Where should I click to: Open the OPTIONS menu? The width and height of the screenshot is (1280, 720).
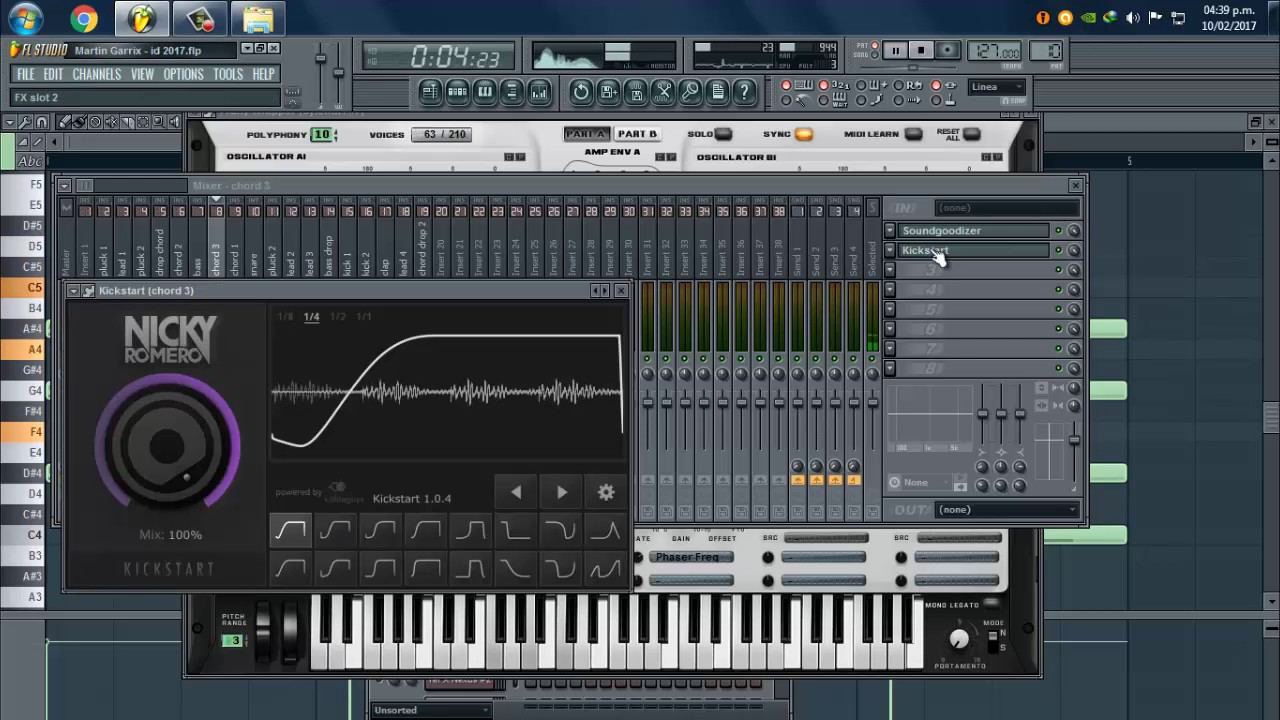[x=183, y=74]
